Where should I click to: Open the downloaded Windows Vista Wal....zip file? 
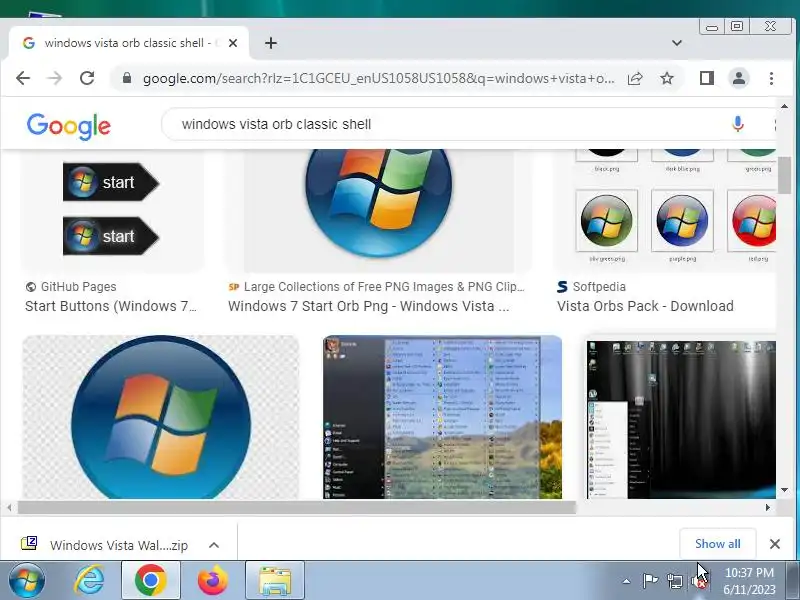[105, 545]
